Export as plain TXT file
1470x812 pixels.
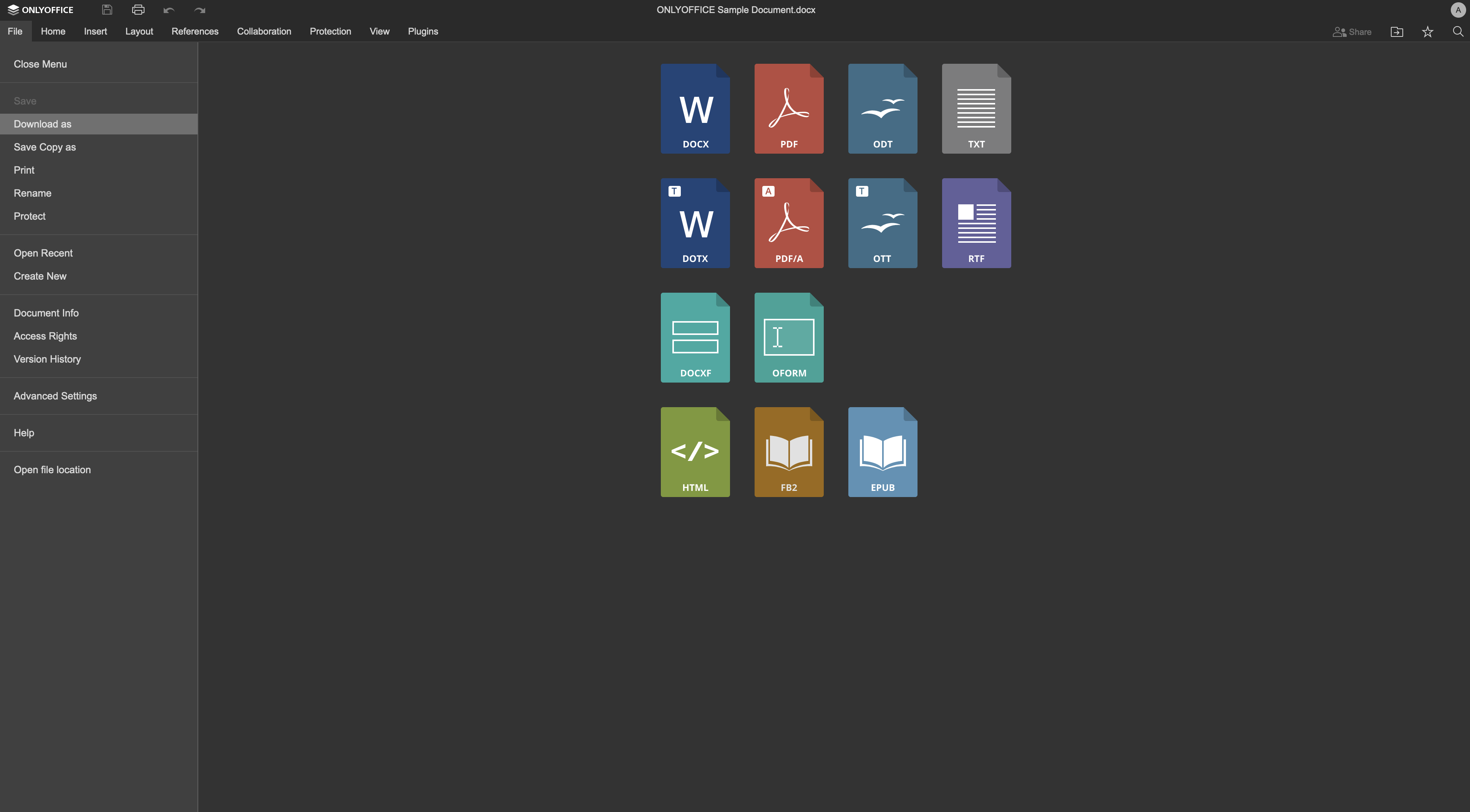(976, 108)
